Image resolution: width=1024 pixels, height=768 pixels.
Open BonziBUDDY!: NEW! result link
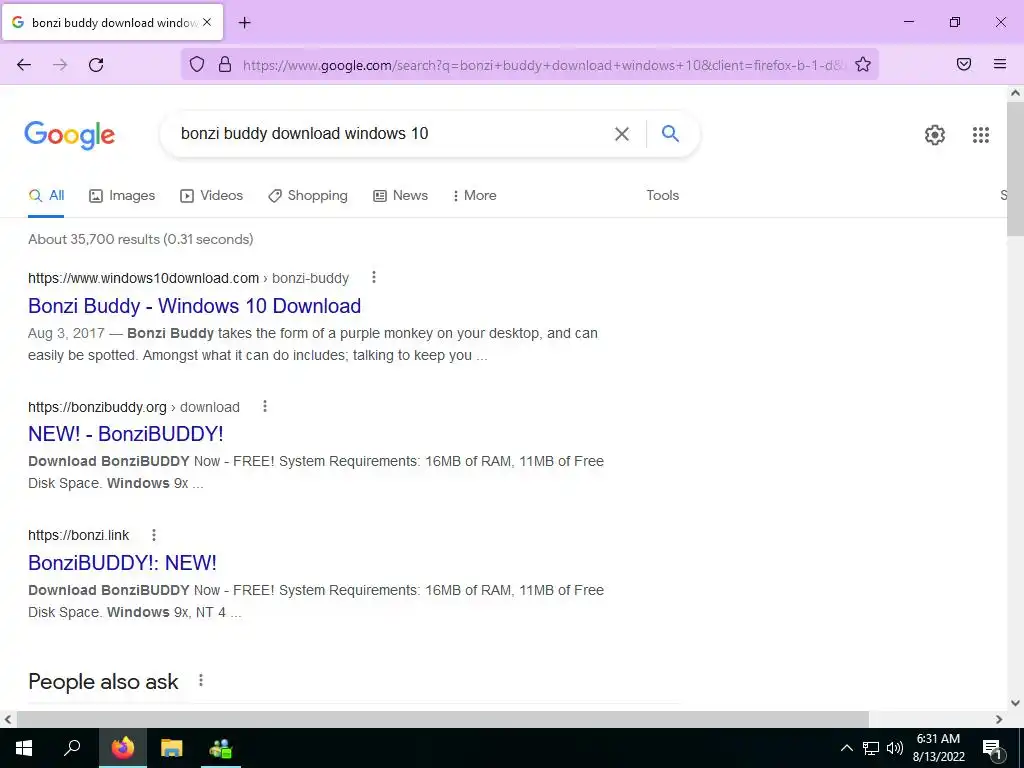click(x=122, y=562)
